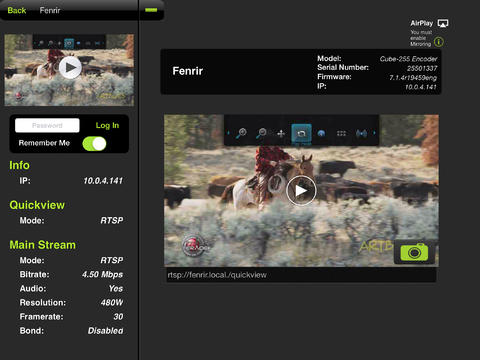Play the main quickview video

pos(301,190)
